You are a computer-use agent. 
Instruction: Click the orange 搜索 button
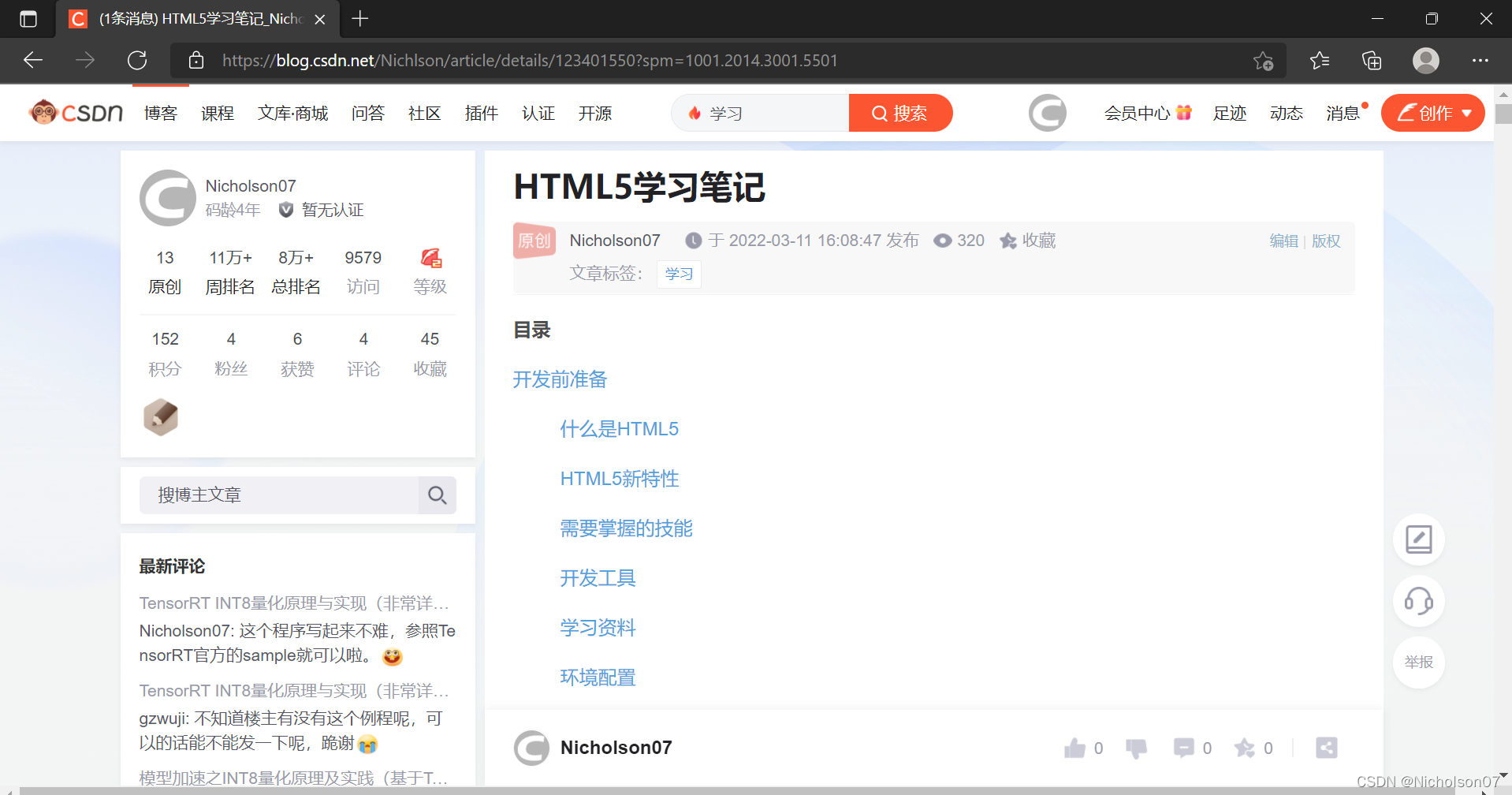(x=900, y=113)
